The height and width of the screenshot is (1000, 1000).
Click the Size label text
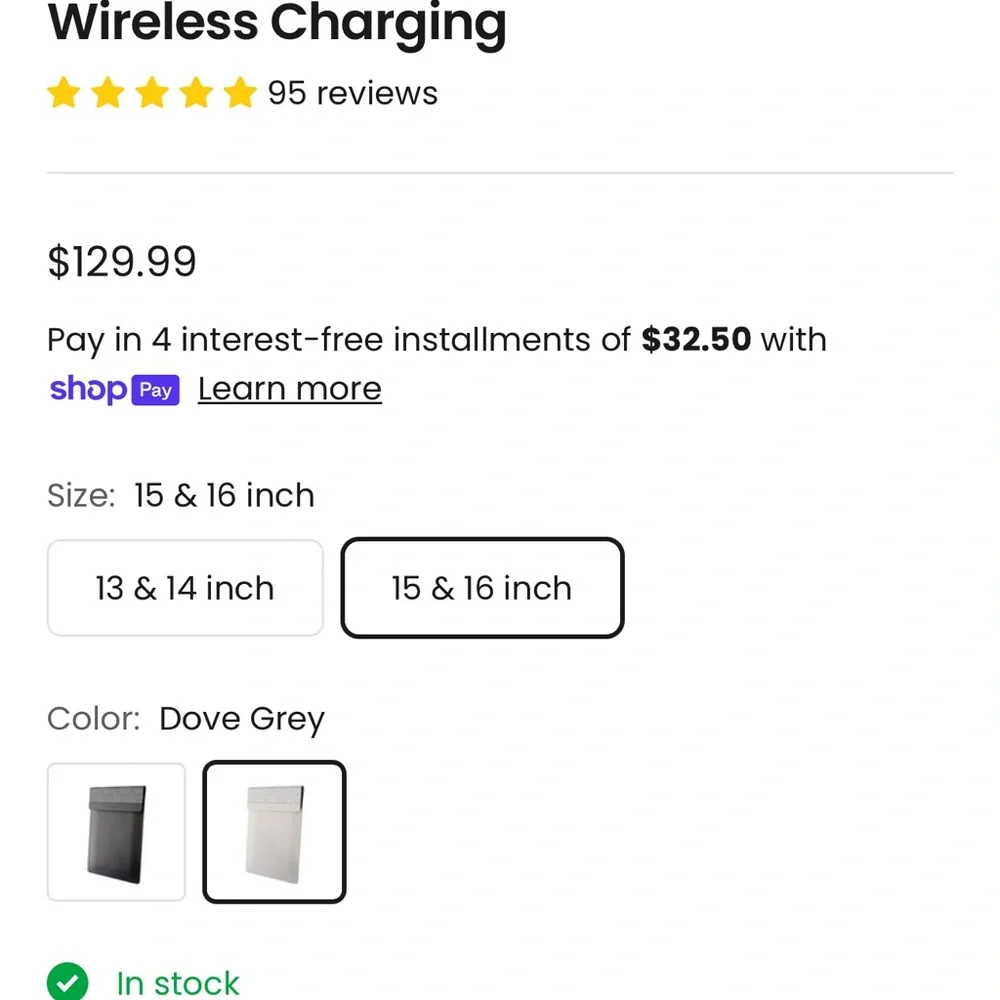click(x=81, y=496)
